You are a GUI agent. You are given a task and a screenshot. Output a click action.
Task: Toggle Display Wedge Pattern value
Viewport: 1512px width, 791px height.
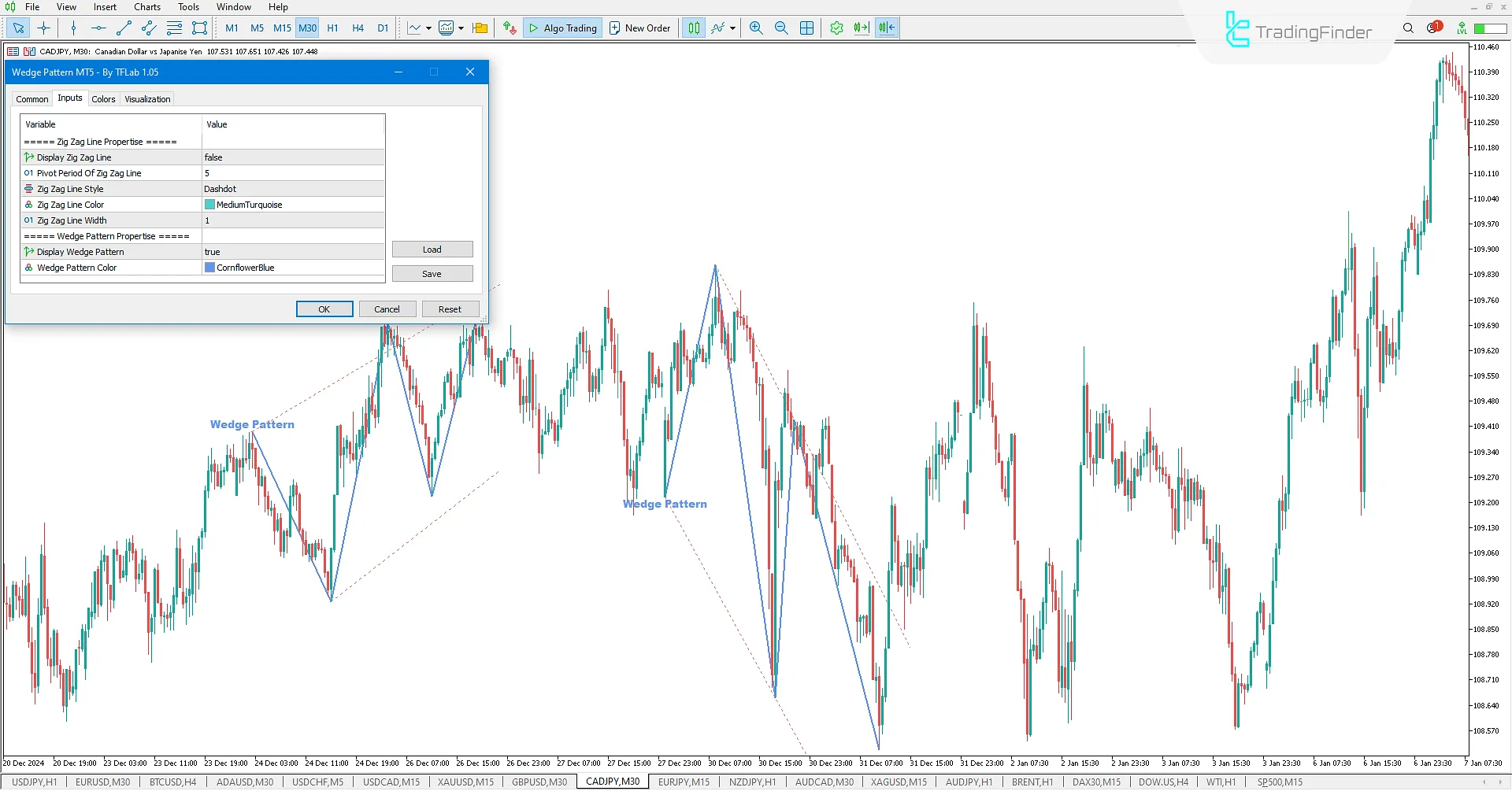[x=291, y=251]
